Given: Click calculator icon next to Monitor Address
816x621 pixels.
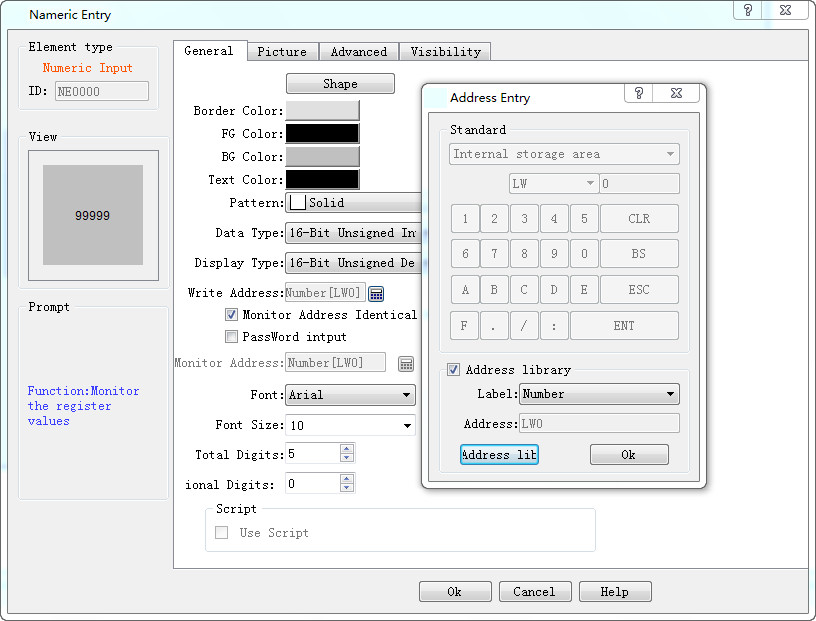Looking at the screenshot, I should pos(406,363).
